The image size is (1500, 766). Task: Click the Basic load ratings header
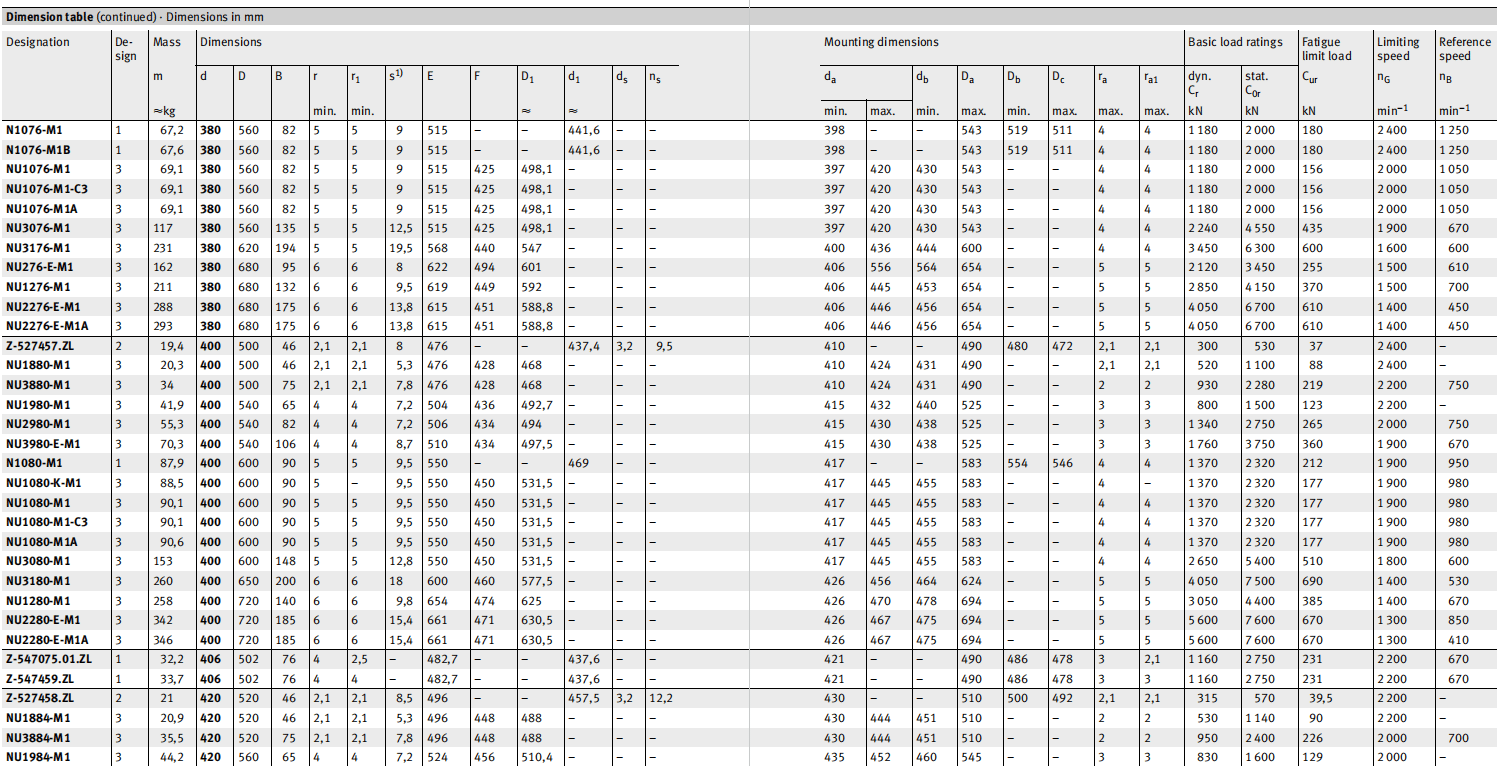tap(1234, 42)
